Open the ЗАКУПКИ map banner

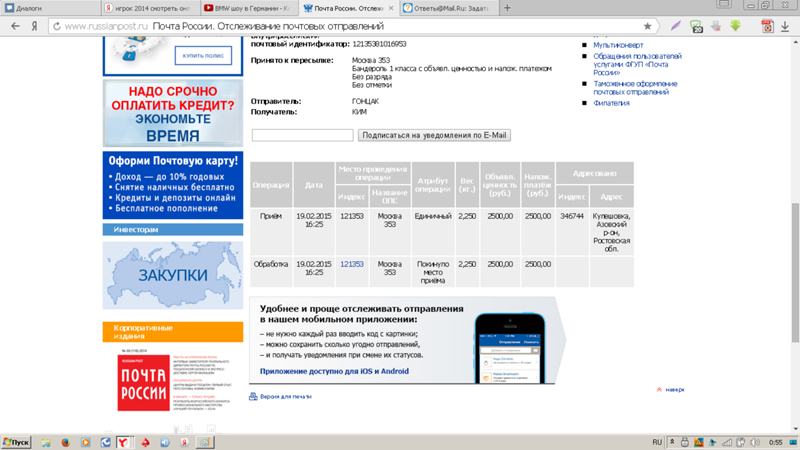(x=173, y=275)
